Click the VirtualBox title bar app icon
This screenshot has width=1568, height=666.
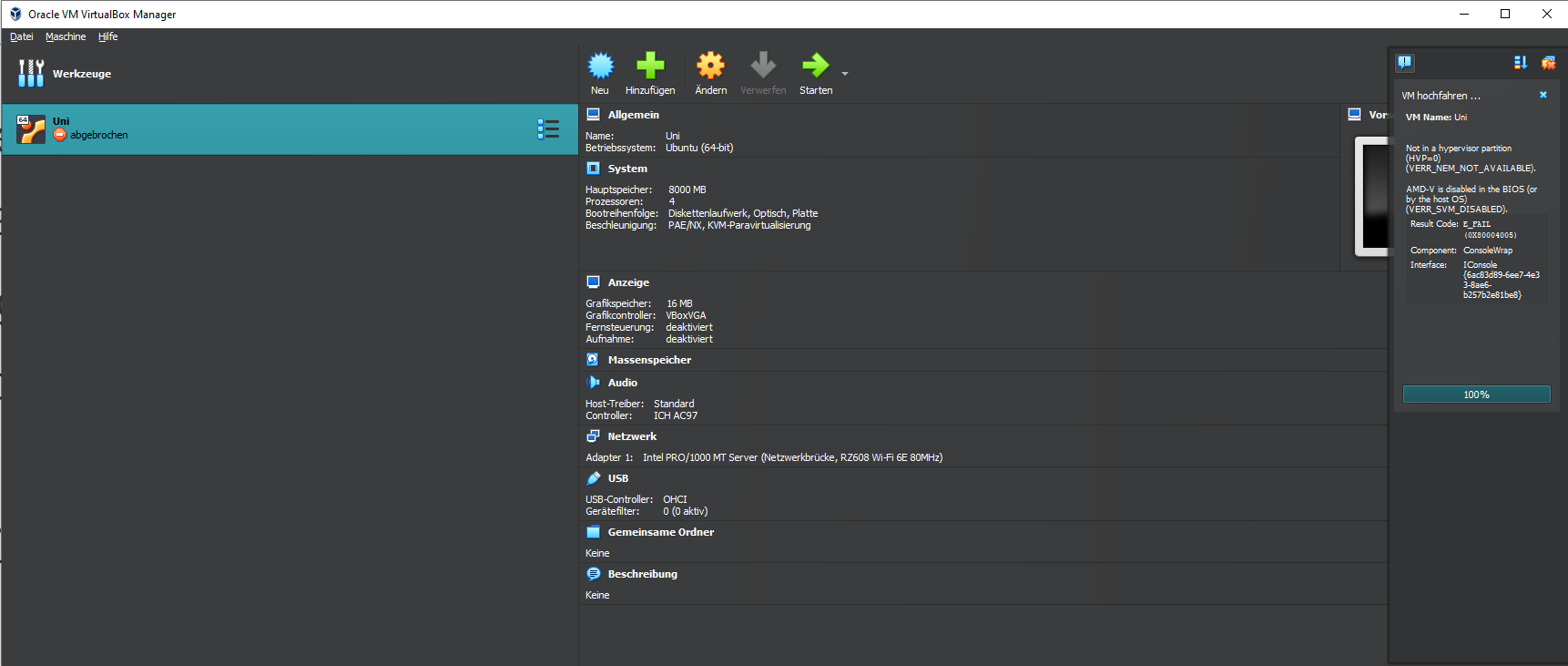[x=15, y=14]
